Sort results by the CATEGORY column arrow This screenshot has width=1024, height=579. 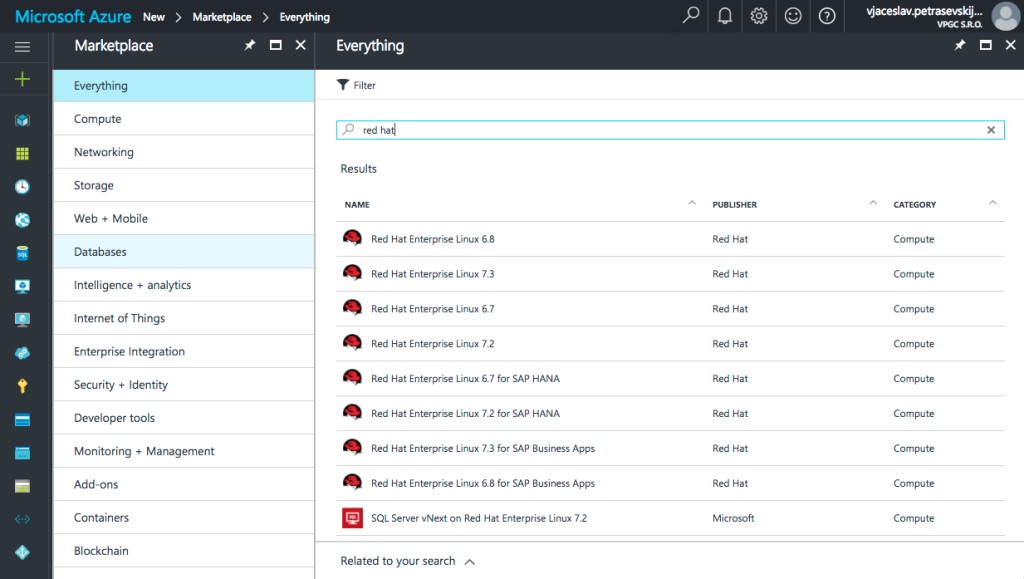click(993, 203)
